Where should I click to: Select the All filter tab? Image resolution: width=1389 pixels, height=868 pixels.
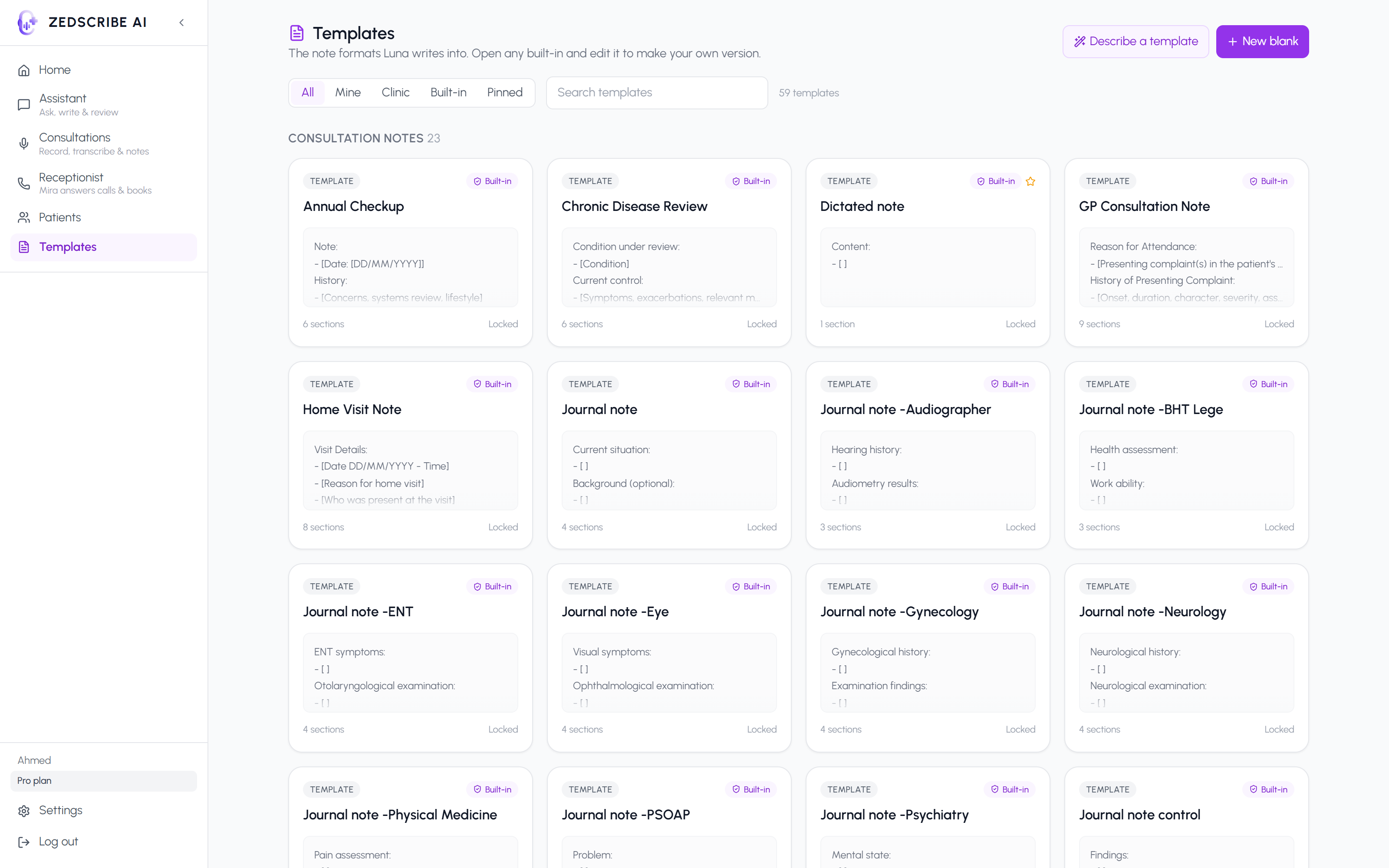308,92
